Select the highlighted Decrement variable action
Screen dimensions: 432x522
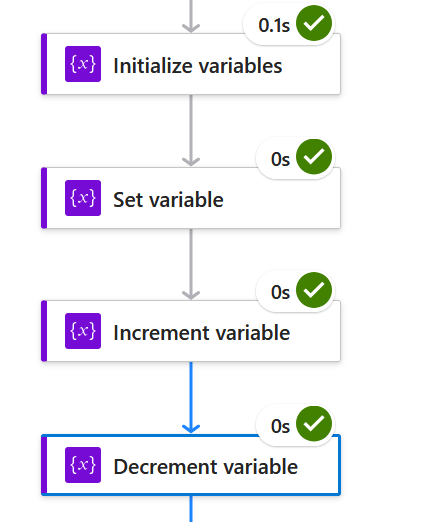[191, 465]
